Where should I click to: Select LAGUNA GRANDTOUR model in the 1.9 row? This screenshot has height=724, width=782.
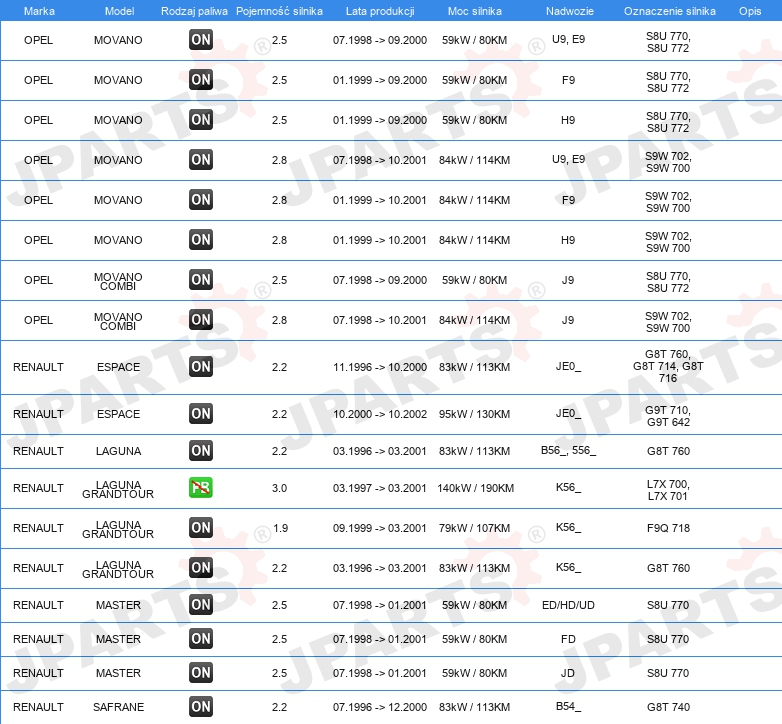point(118,529)
